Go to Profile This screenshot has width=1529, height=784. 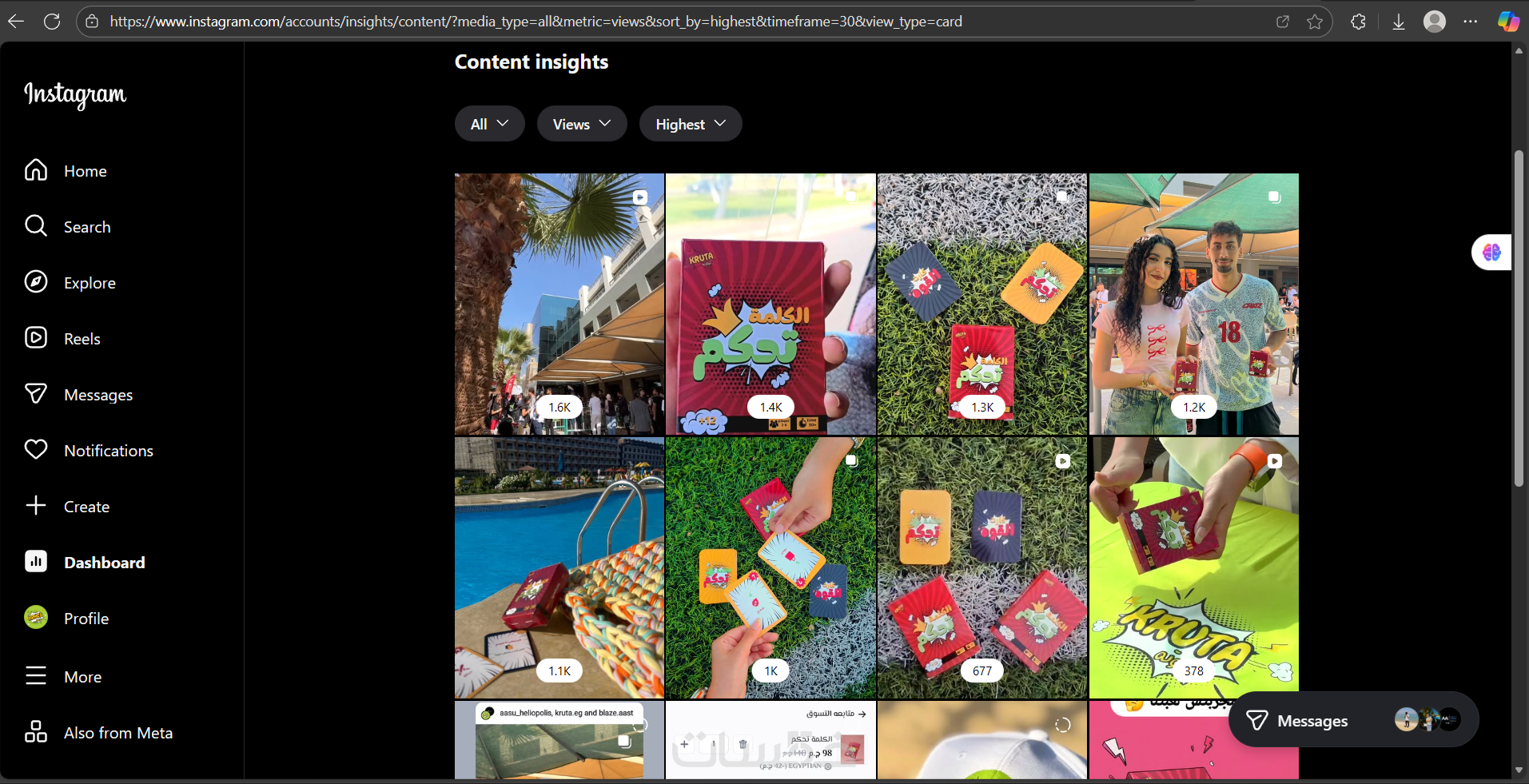point(86,619)
